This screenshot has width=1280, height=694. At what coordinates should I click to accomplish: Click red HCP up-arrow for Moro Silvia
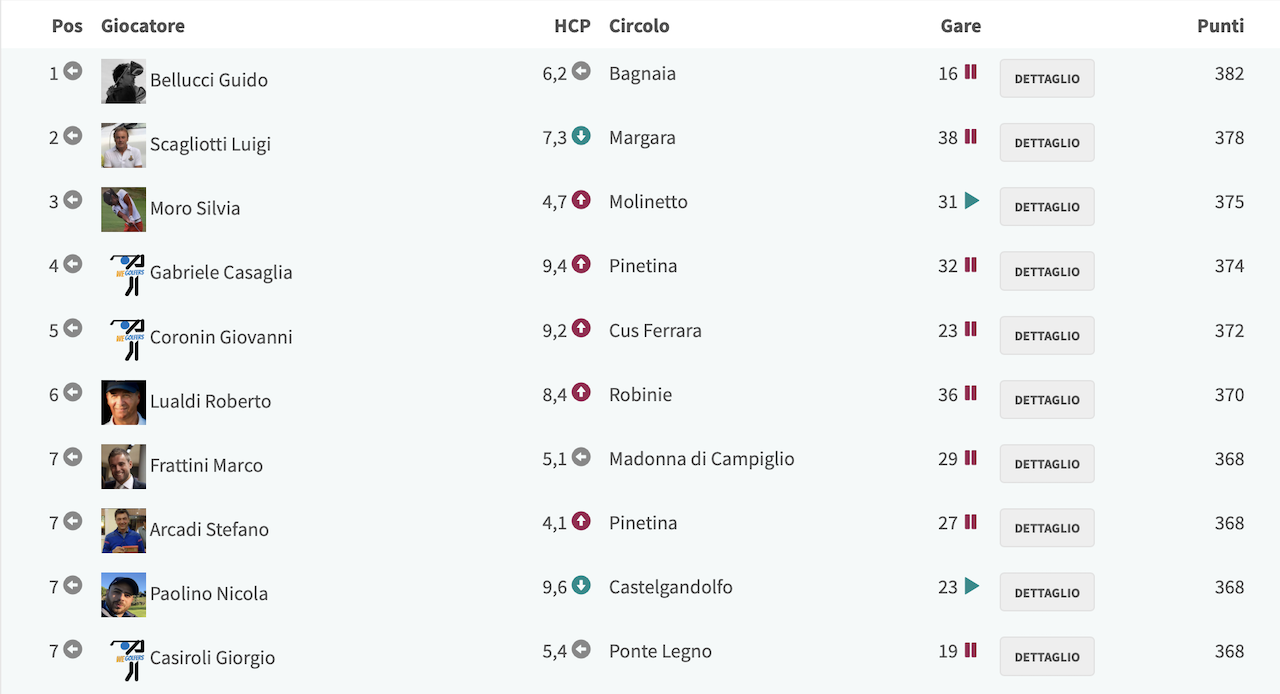[581, 200]
